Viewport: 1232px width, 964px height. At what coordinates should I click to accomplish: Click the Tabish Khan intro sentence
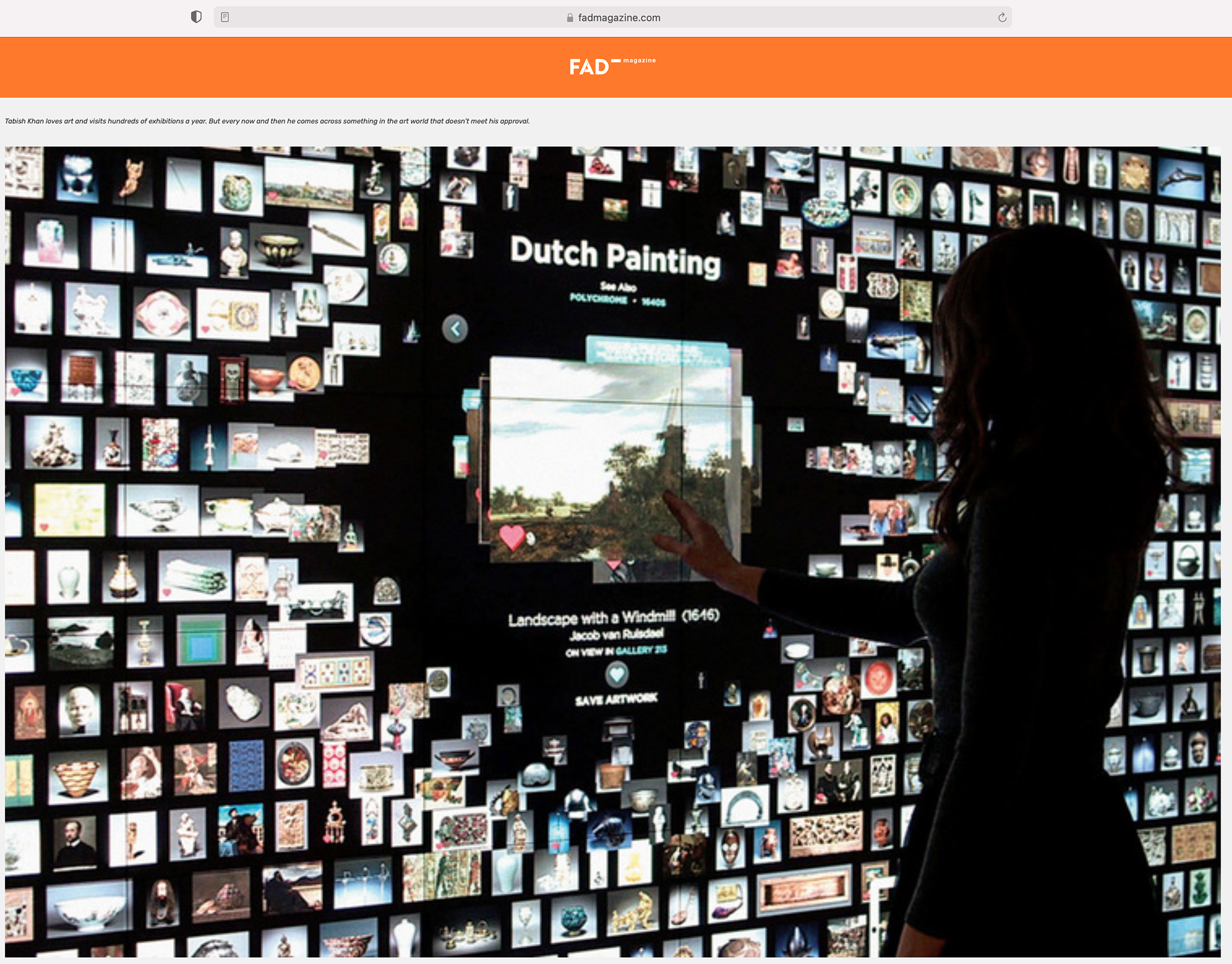pos(267,121)
